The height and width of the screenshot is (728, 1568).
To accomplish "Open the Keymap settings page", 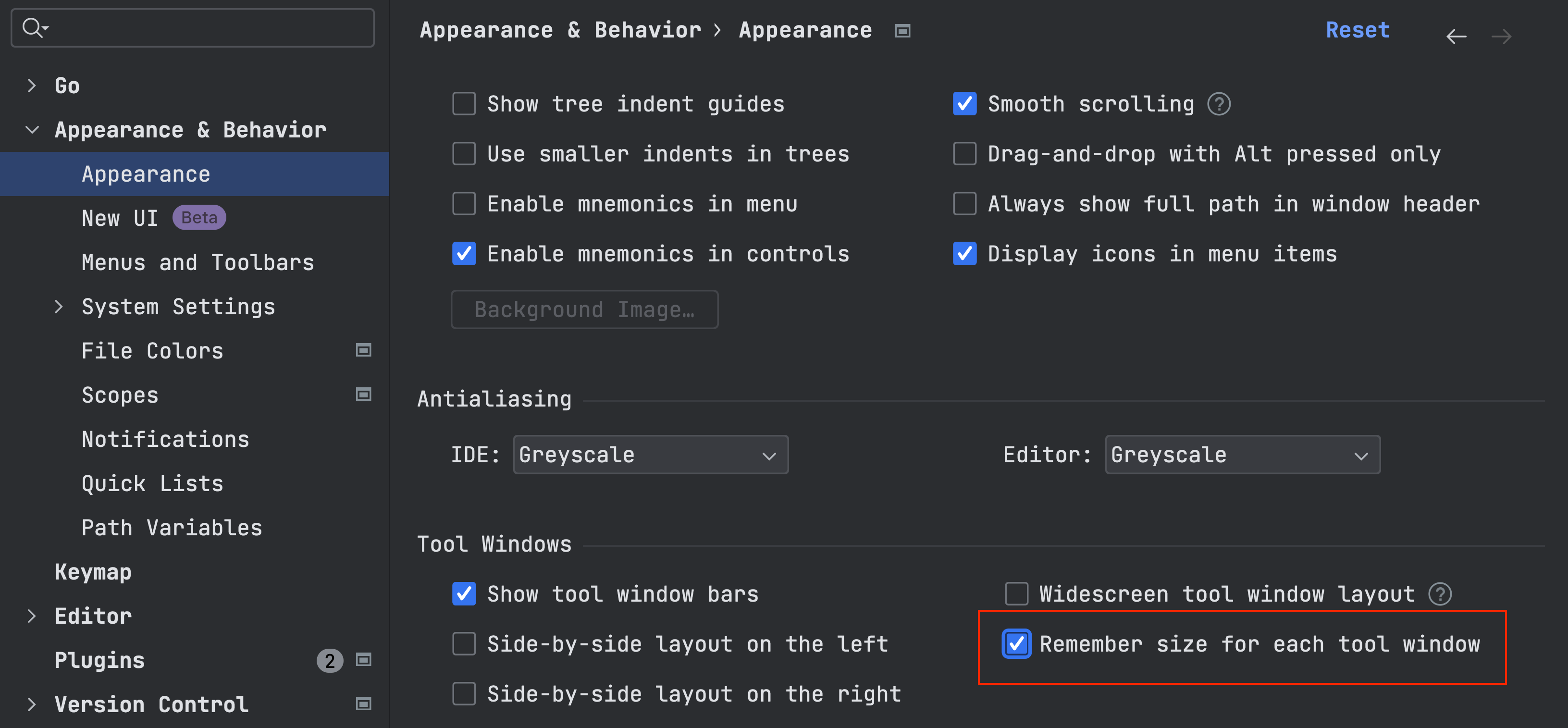I will click(x=93, y=572).
